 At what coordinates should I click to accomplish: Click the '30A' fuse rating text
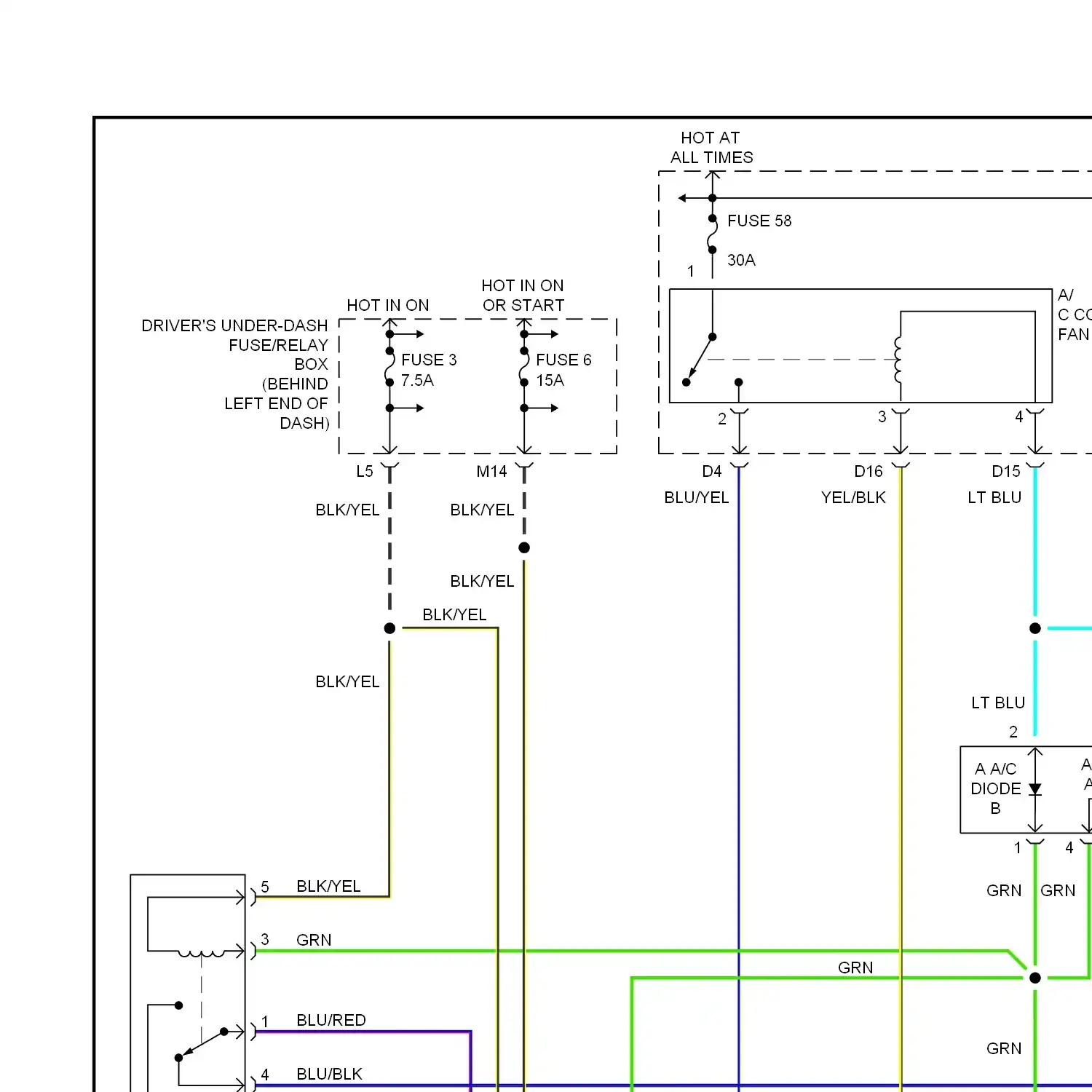(741, 260)
